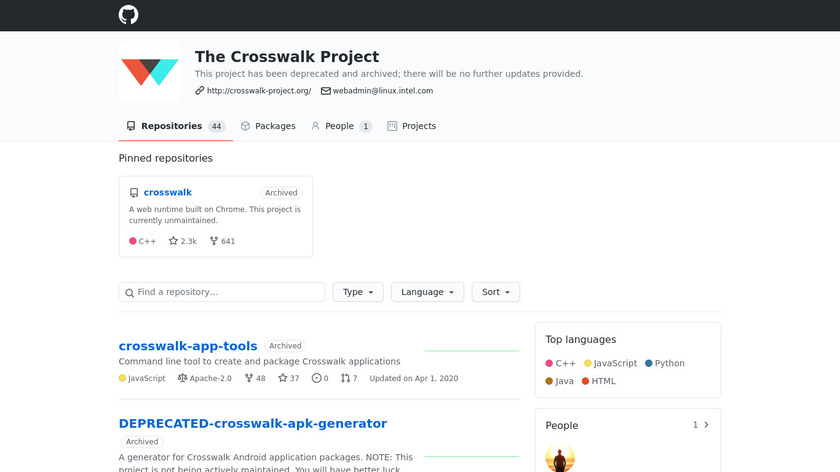Open the crosswalk-project.org website link
Image resolution: width=840 pixels, height=472 pixels.
258,91
